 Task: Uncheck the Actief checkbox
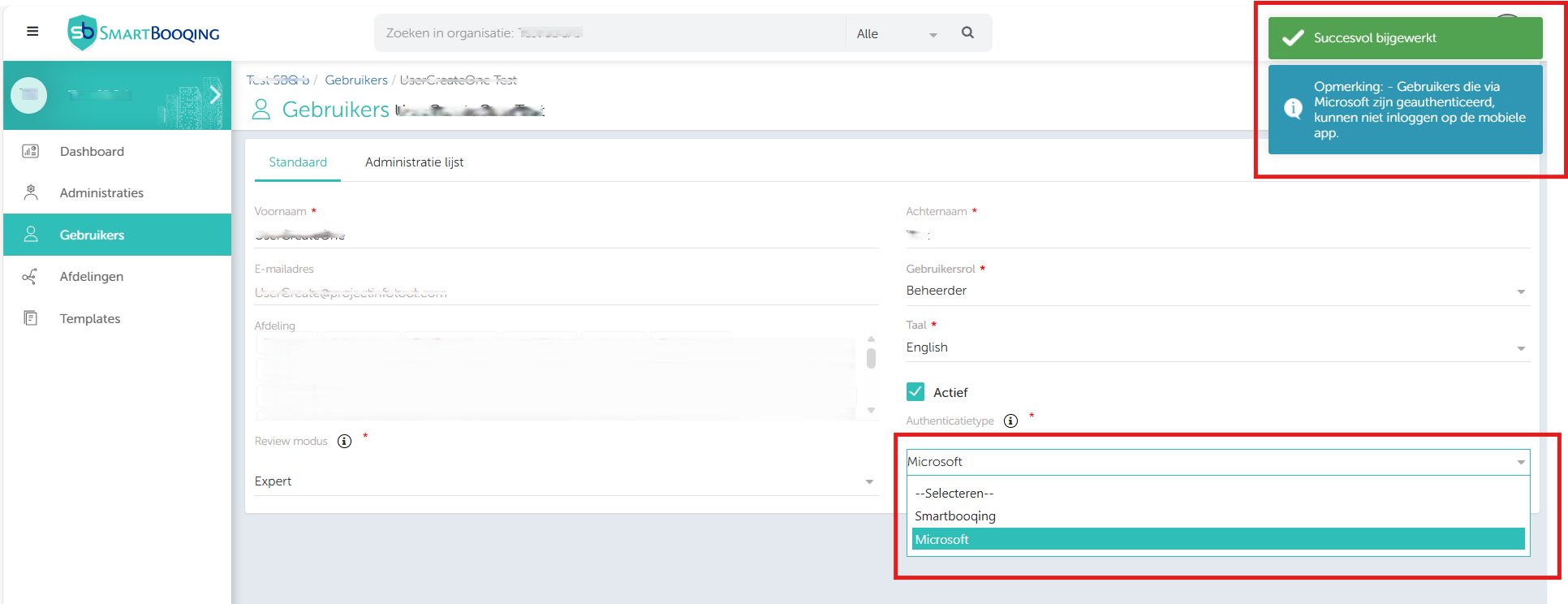pyautogui.click(x=915, y=392)
